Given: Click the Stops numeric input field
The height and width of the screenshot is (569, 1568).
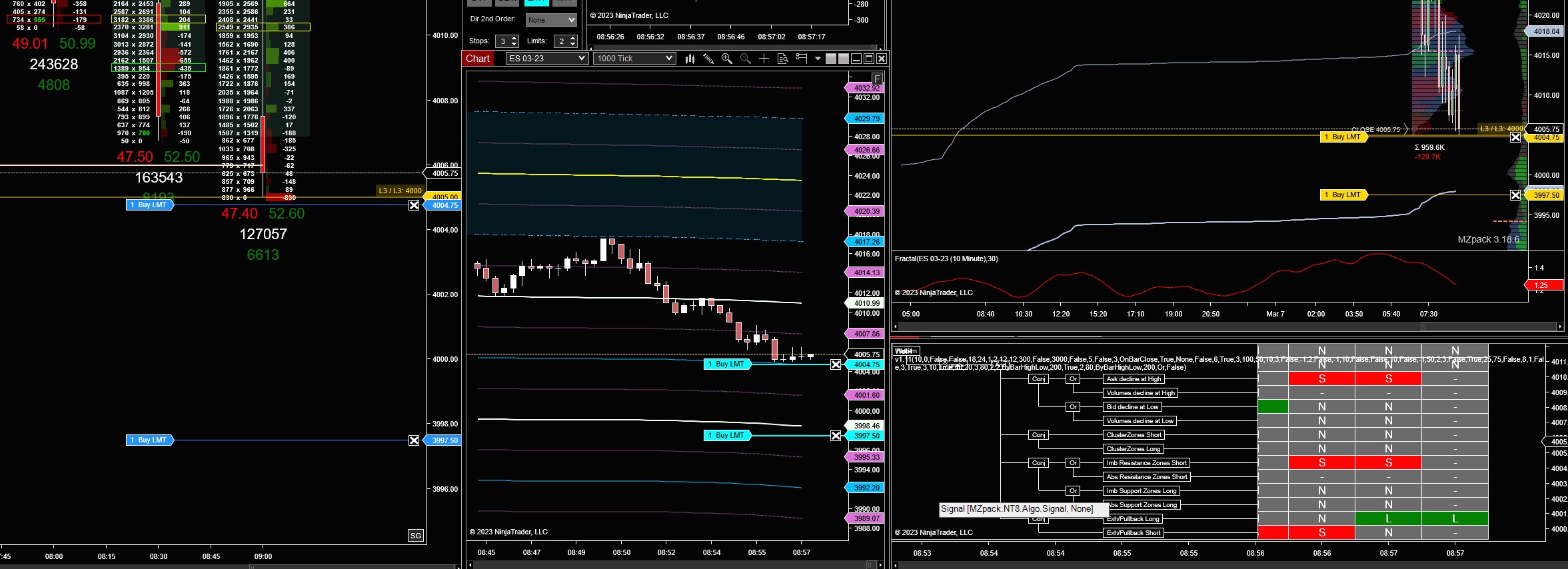Looking at the screenshot, I should (503, 41).
